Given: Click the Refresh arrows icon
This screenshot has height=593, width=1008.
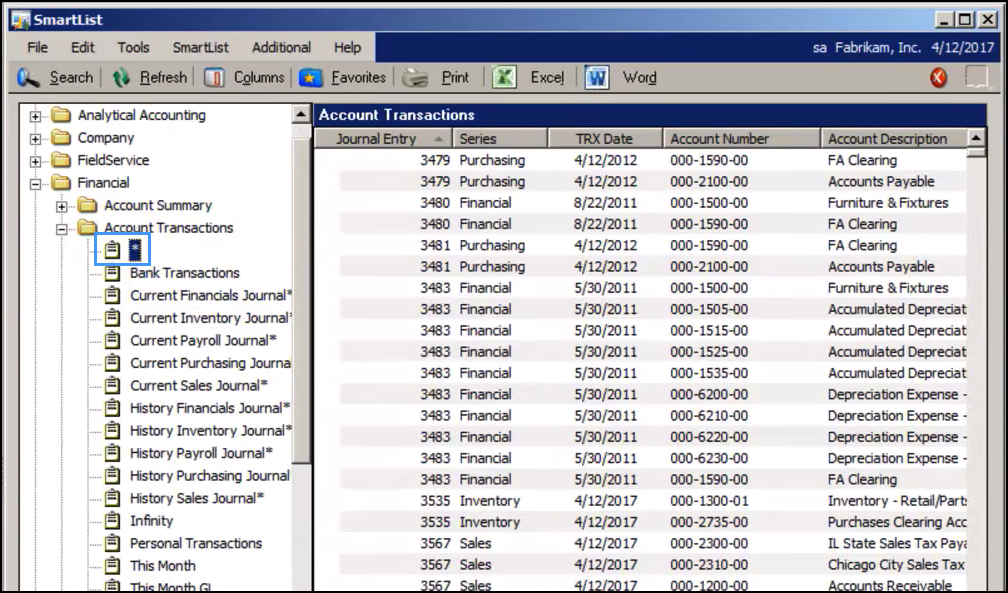Looking at the screenshot, I should pos(121,78).
